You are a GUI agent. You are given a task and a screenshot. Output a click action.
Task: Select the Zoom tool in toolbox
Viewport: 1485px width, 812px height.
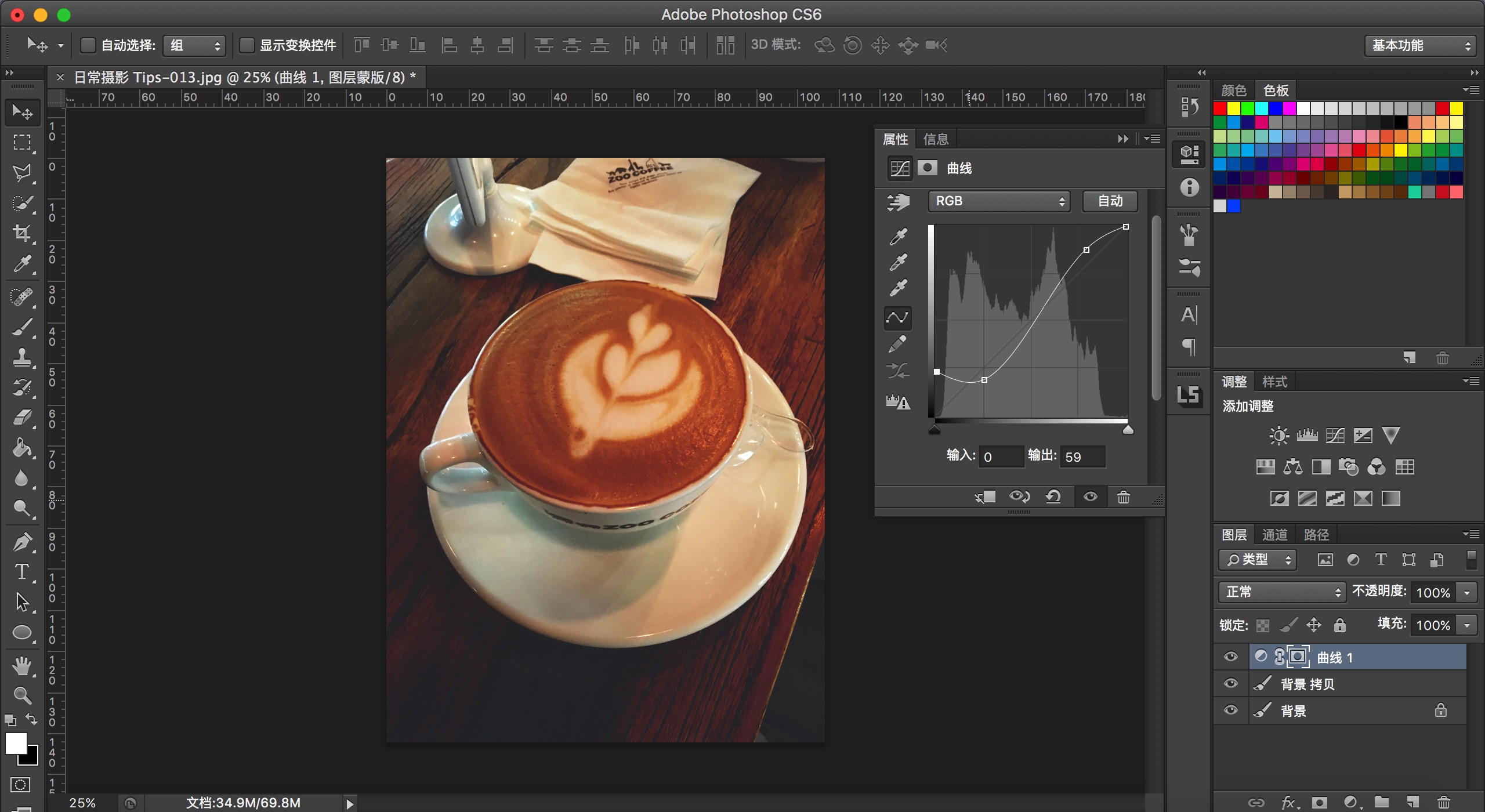22,694
